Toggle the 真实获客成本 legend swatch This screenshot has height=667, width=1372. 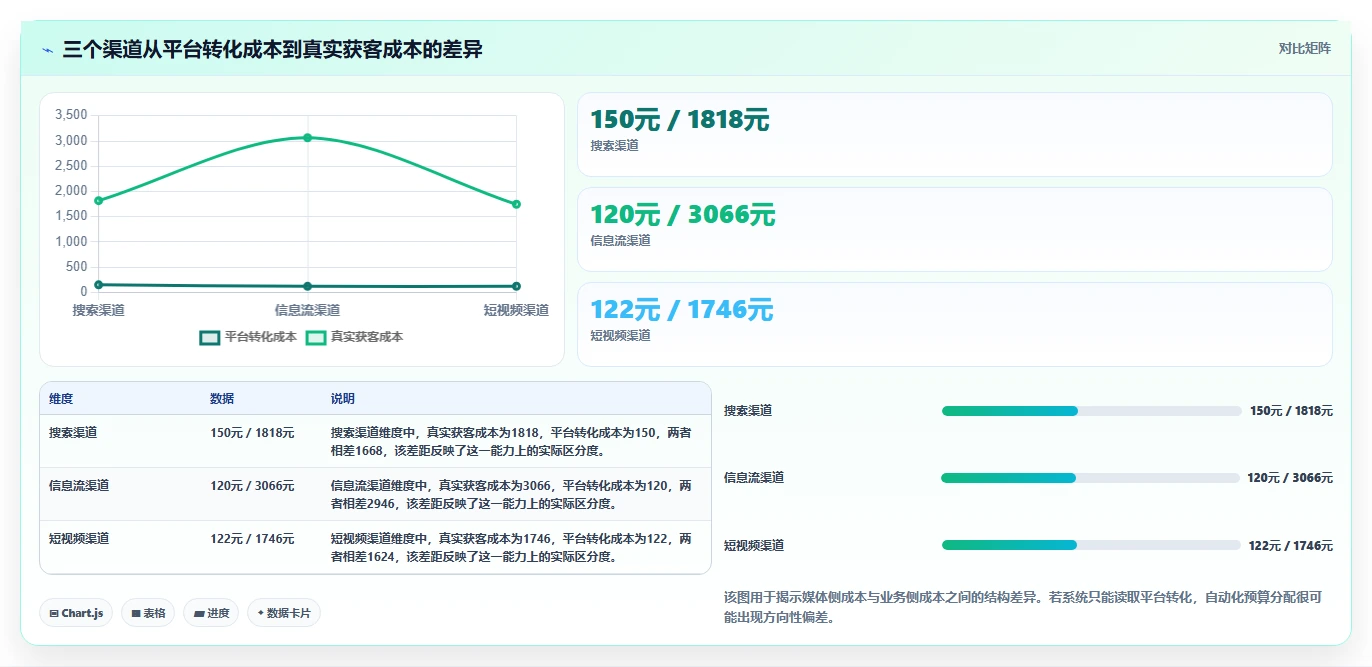coord(316,338)
